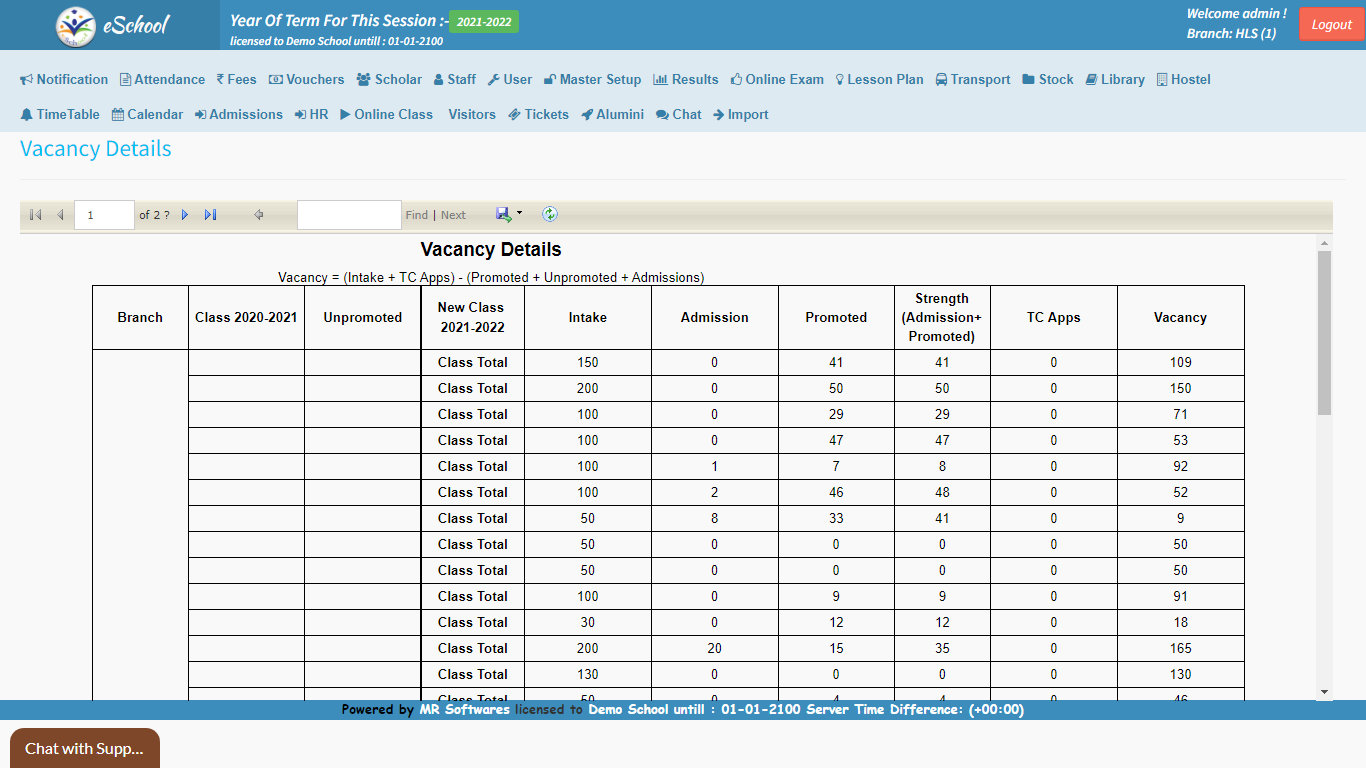Image resolution: width=1366 pixels, height=768 pixels.
Task: Open the Admissions menu
Action: [238, 115]
